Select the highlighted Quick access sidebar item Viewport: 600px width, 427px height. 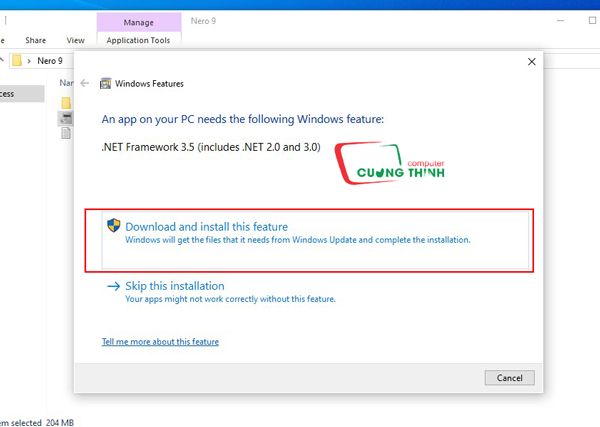[x=22, y=94]
